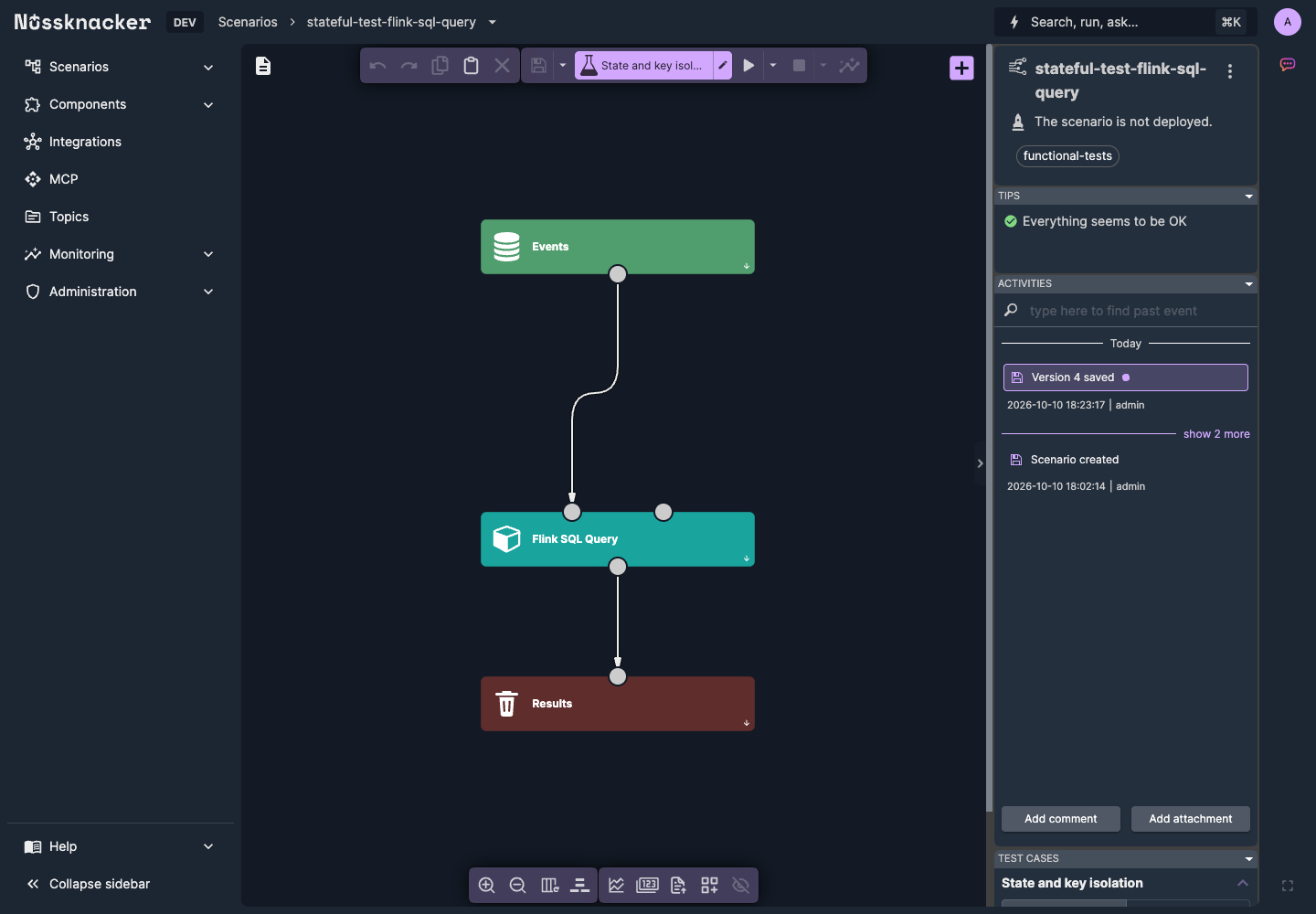Open the scenario name breadcrumb dropdown
The image size is (1316, 914).
(x=493, y=22)
